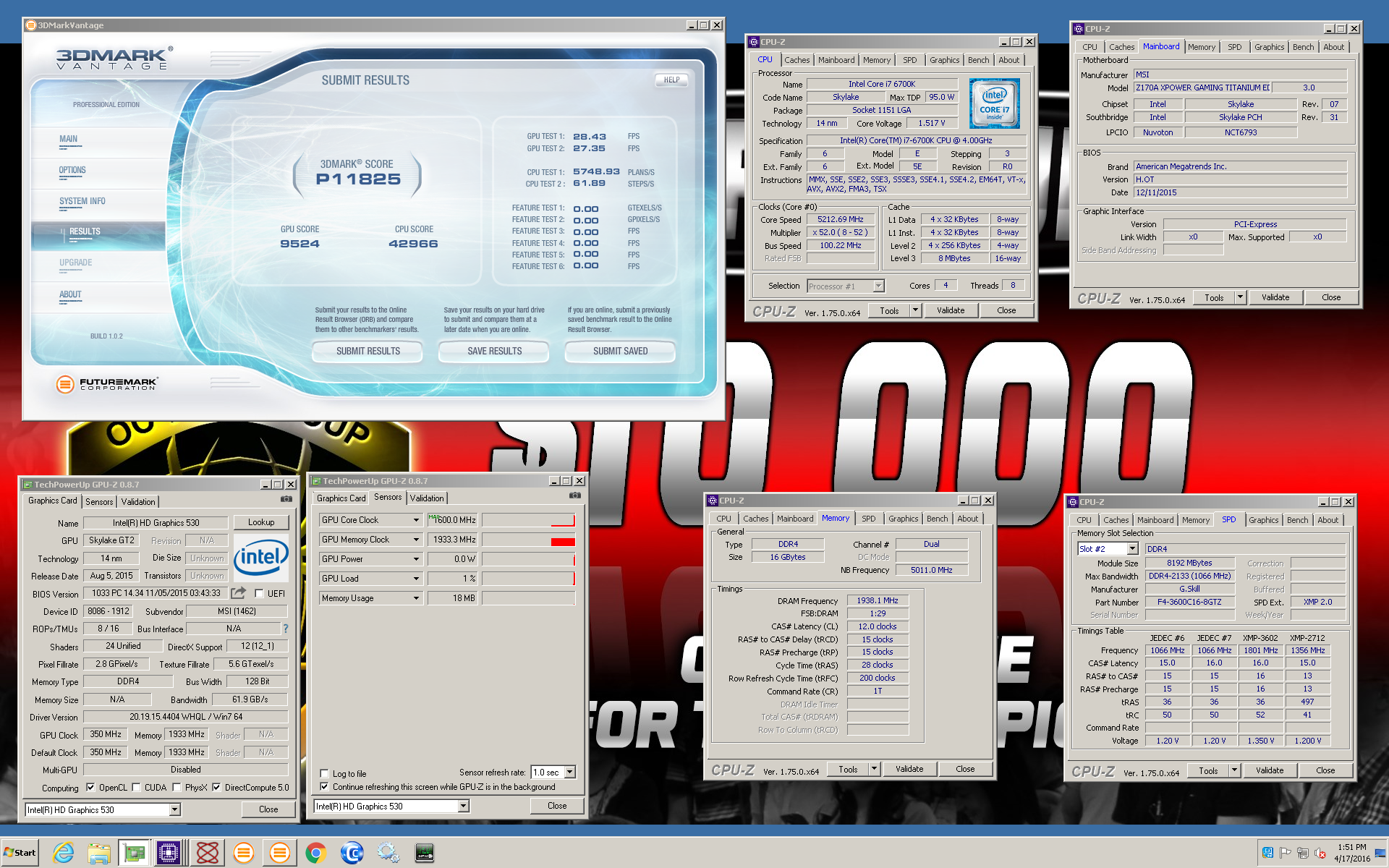The height and width of the screenshot is (868, 1389).
Task: Open GPU Core Clock sensor dropdown
Action: [416, 520]
